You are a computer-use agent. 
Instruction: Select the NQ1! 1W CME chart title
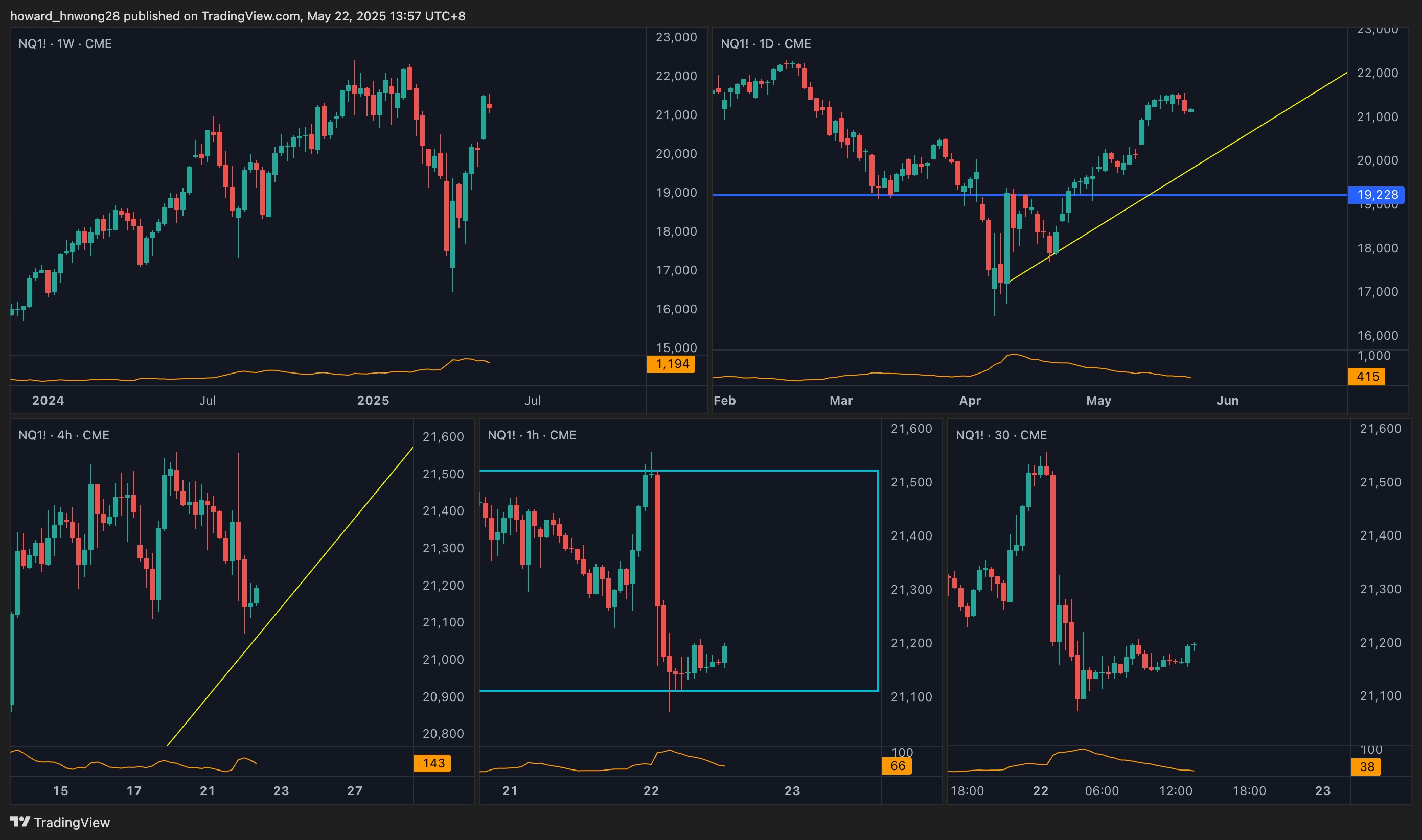pyautogui.click(x=65, y=43)
